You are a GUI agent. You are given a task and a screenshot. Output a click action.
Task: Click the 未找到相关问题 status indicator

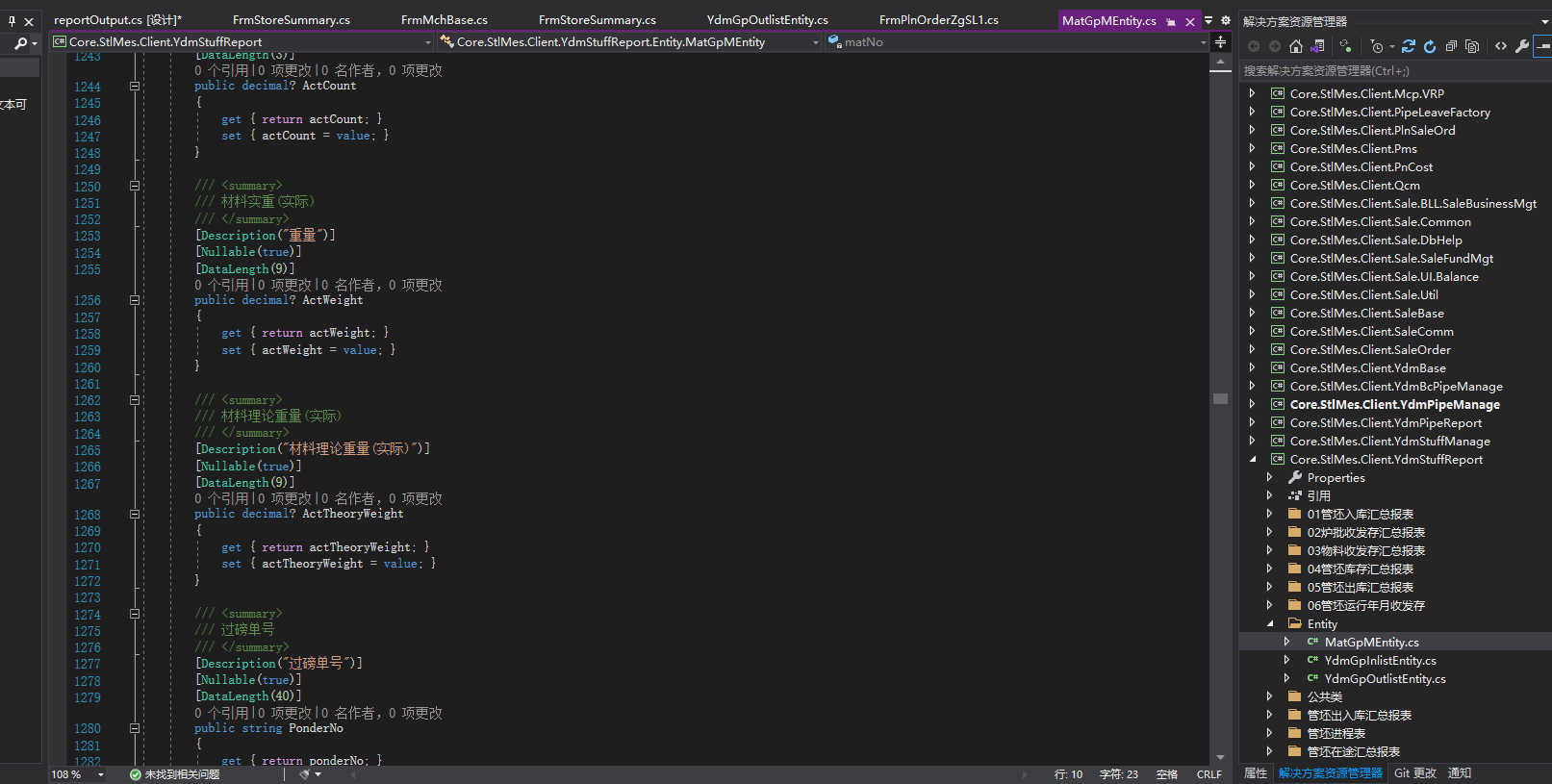[x=174, y=774]
